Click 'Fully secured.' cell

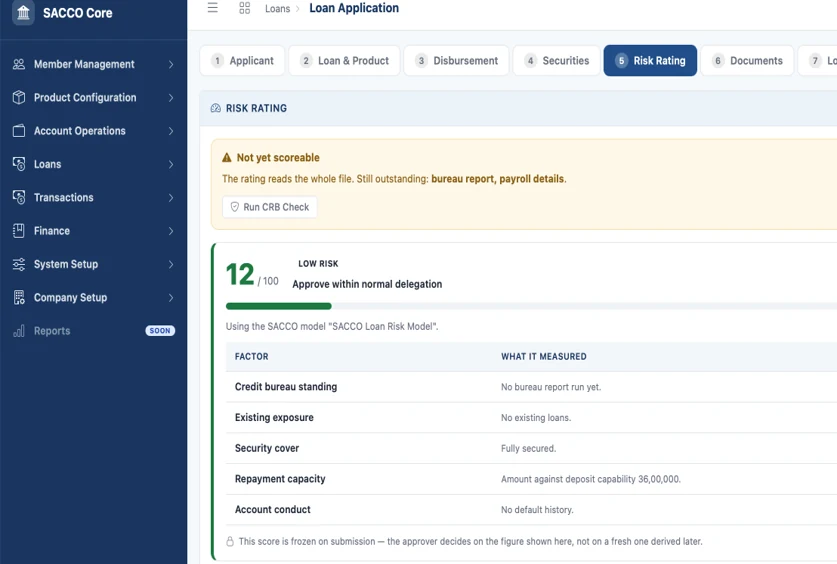coord(528,449)
